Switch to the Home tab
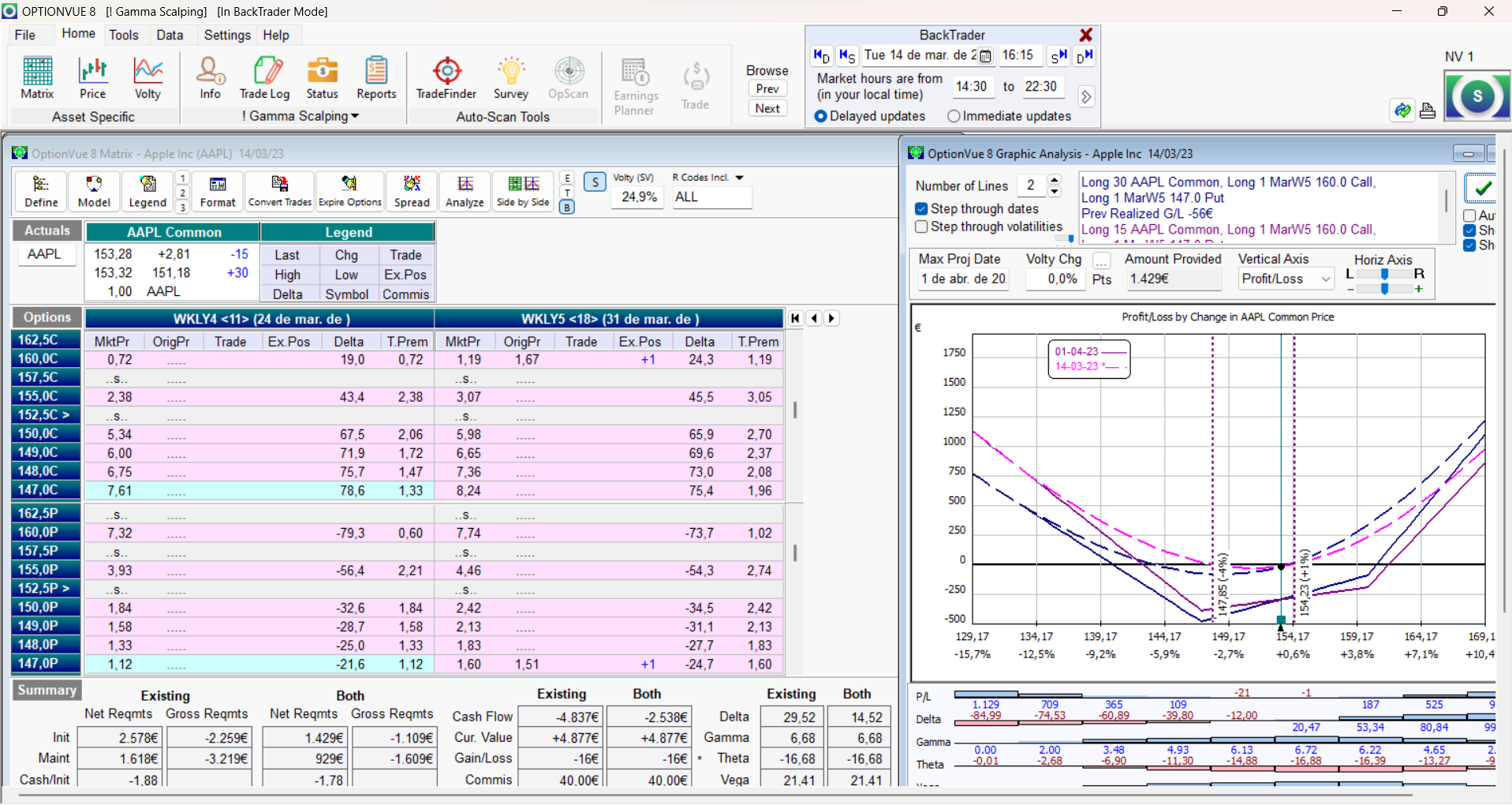 [x=78, y=33]
